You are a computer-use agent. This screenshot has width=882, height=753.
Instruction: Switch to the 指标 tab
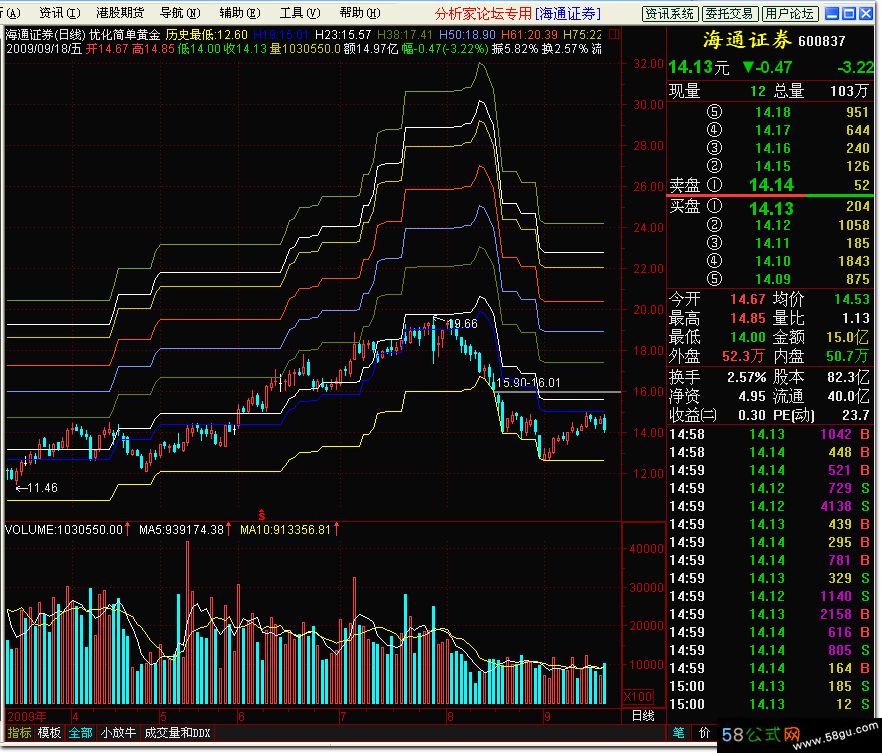[19, 733]
